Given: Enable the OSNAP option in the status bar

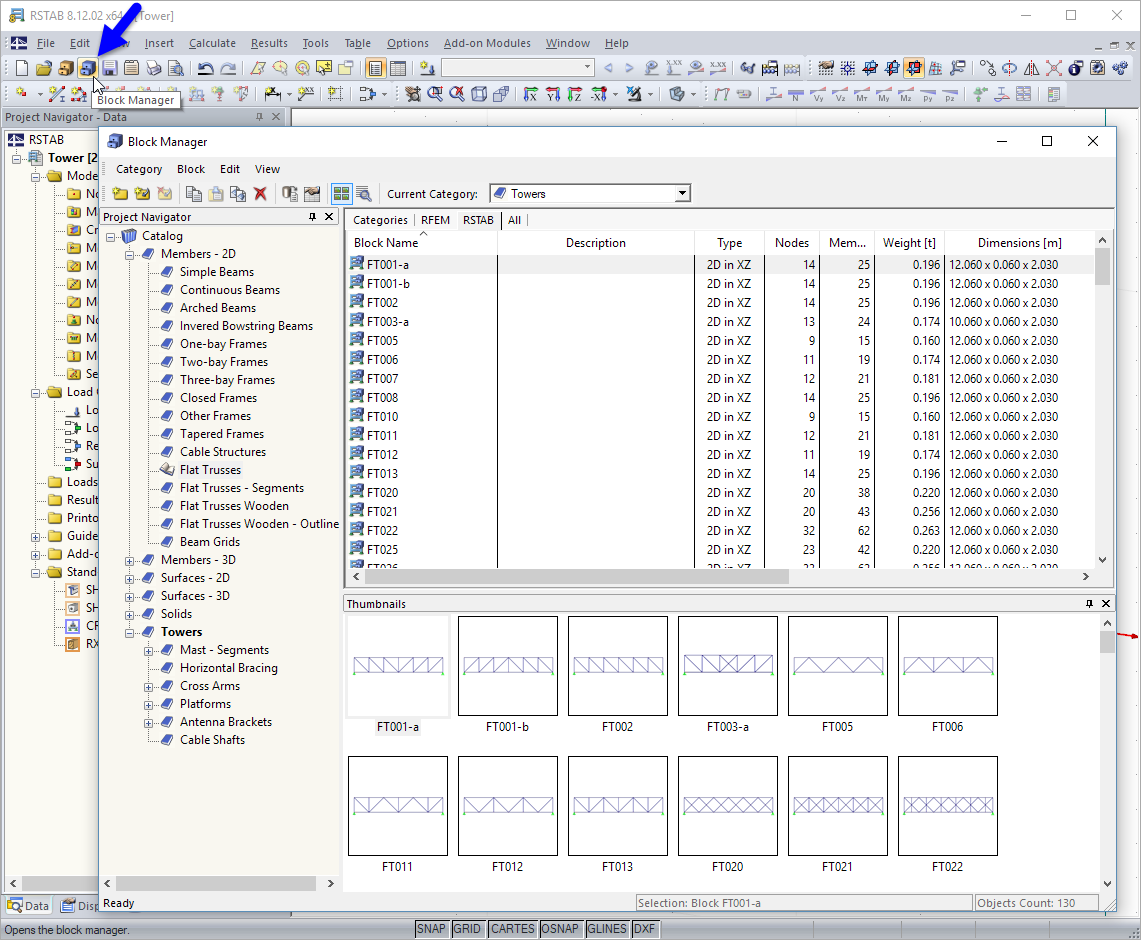Looking at the screenshot, I should pos(560,928).
